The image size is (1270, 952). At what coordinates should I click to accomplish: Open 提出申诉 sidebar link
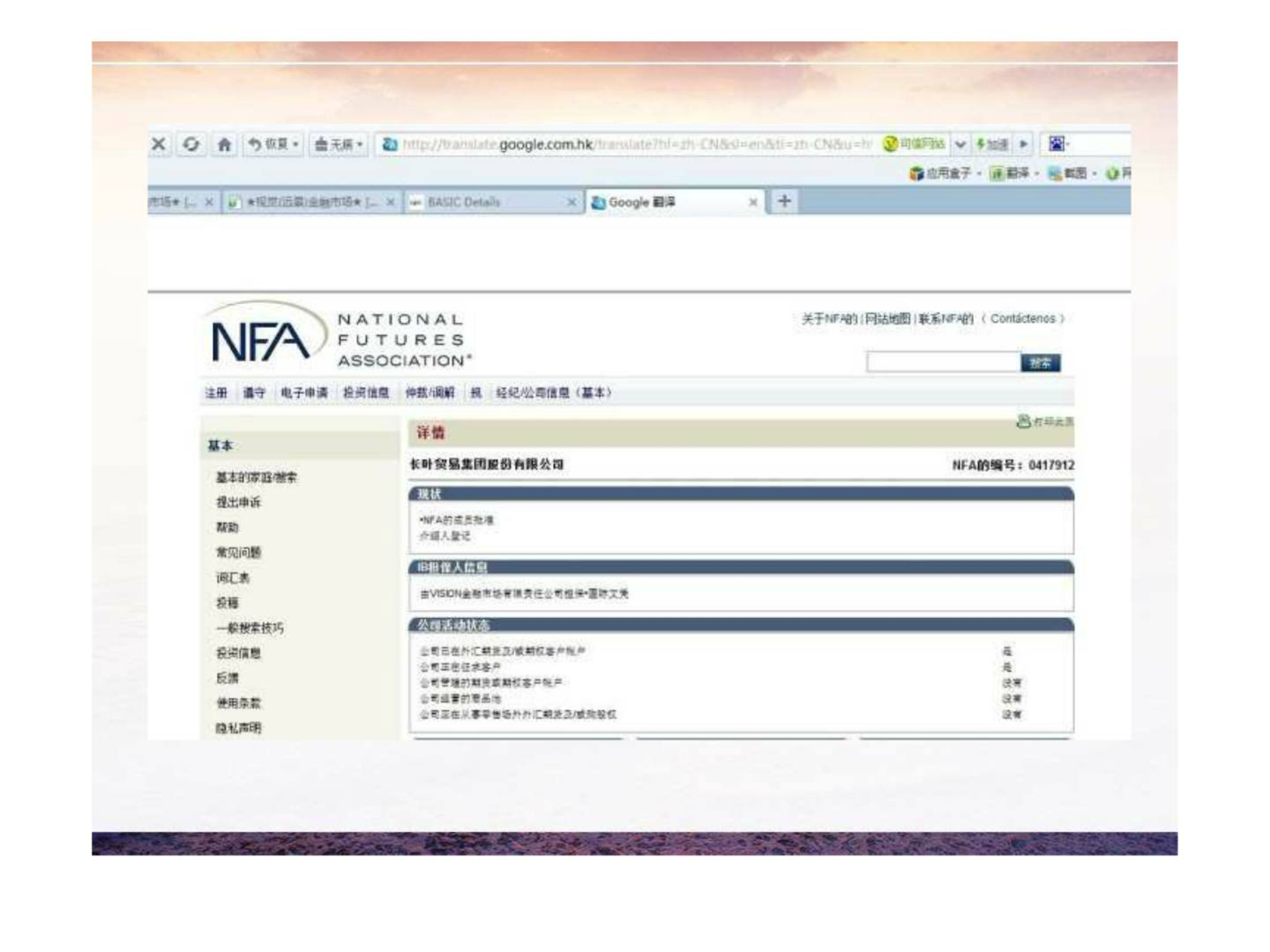239,502
